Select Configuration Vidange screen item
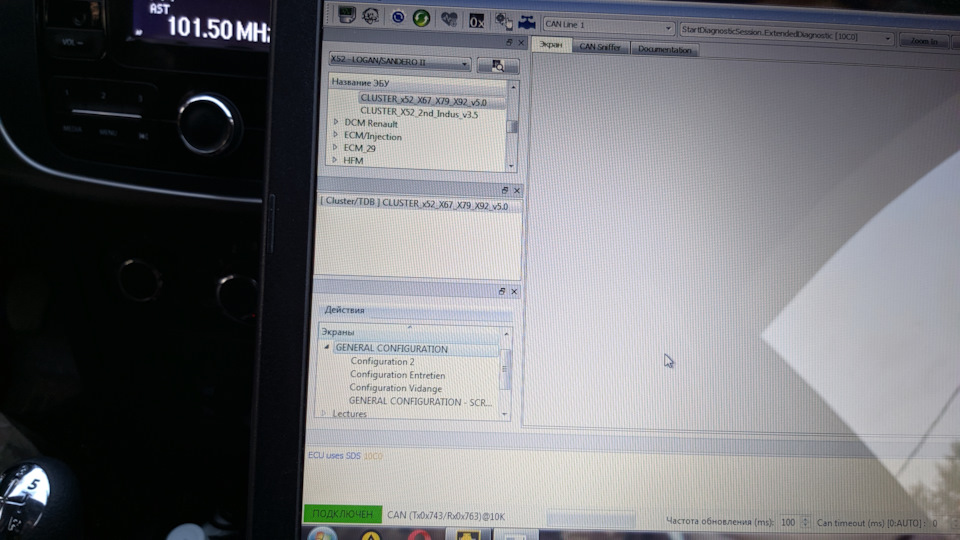This screenshot has height=540, width=960. point(395,388)
